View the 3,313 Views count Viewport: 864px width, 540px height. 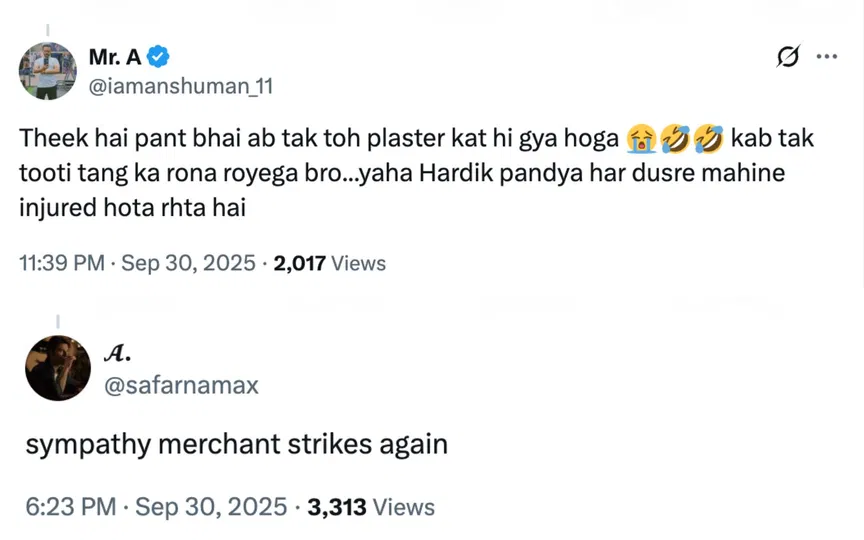click(x=371, y=507)
